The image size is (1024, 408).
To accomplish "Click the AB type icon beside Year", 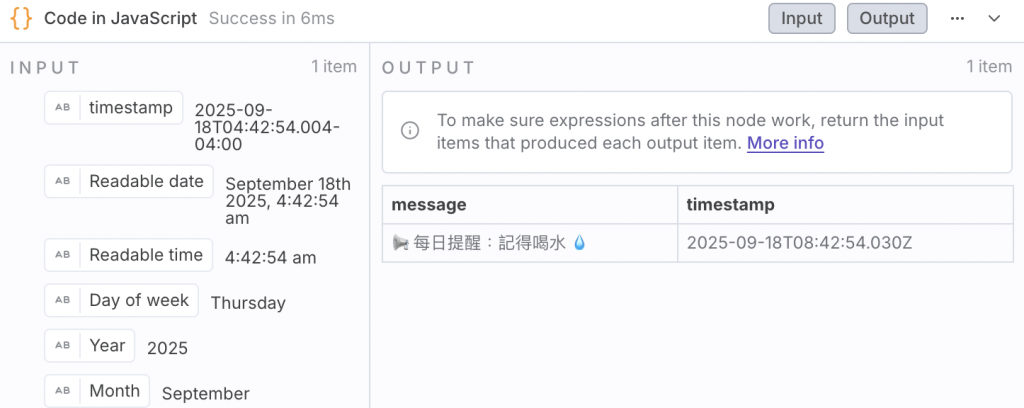I will 62,345.
